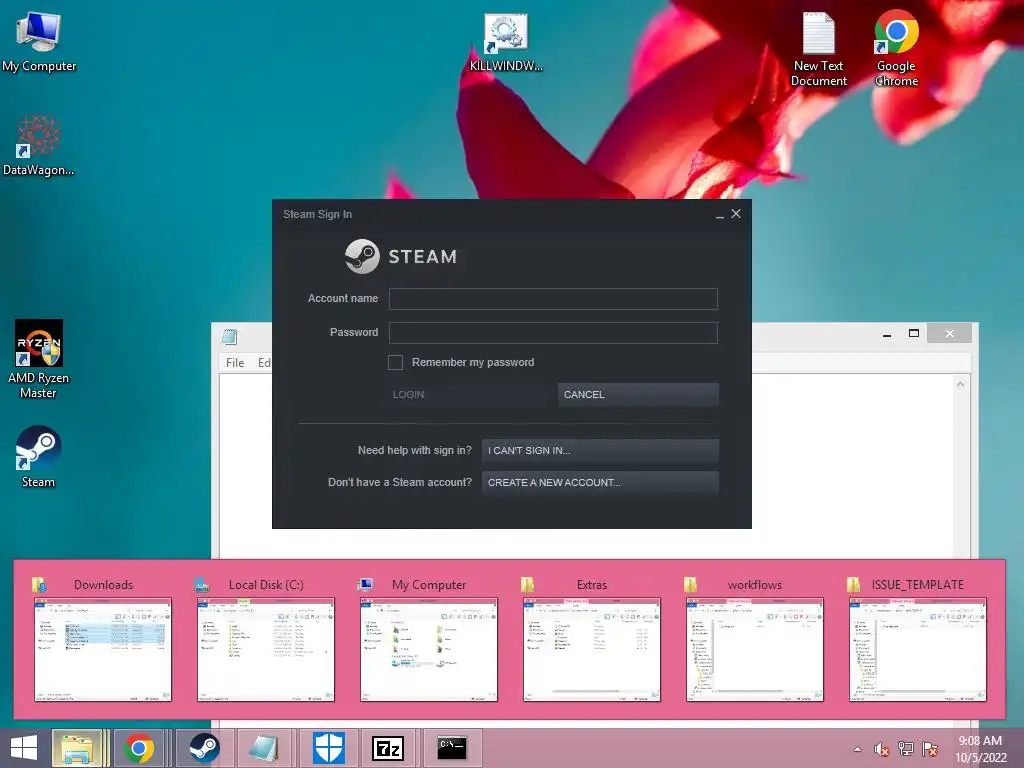The image size is (1024, 768).
Task: Click the Account name input field
Action: 553,298
